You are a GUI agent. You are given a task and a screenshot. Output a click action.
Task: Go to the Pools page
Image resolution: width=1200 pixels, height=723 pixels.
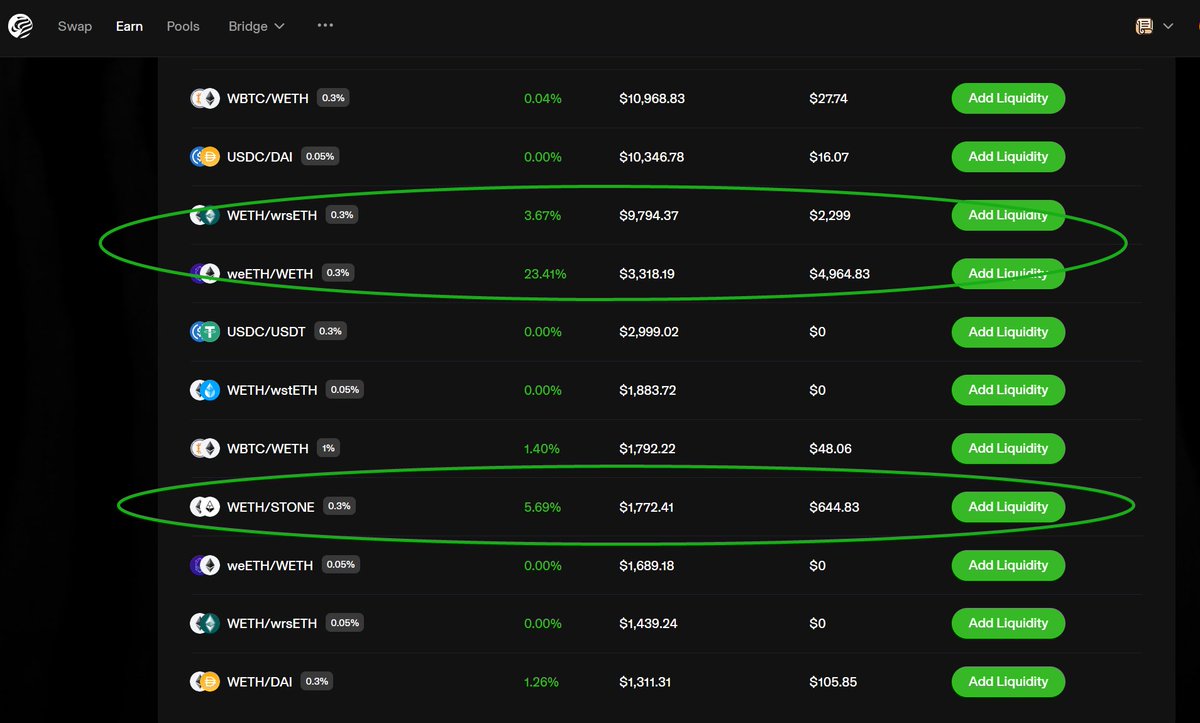tap(183, 26)
